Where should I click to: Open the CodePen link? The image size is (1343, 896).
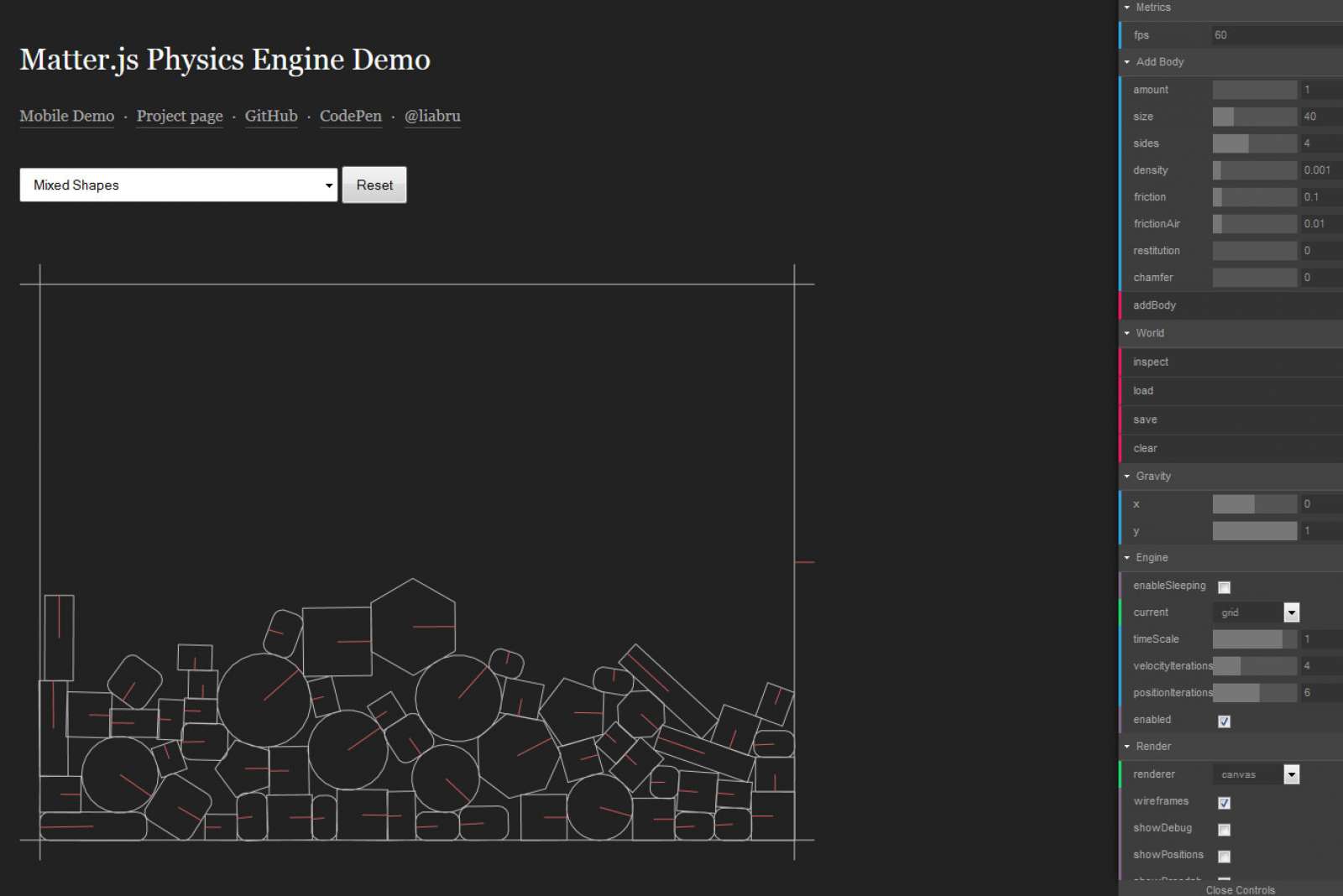351,116
